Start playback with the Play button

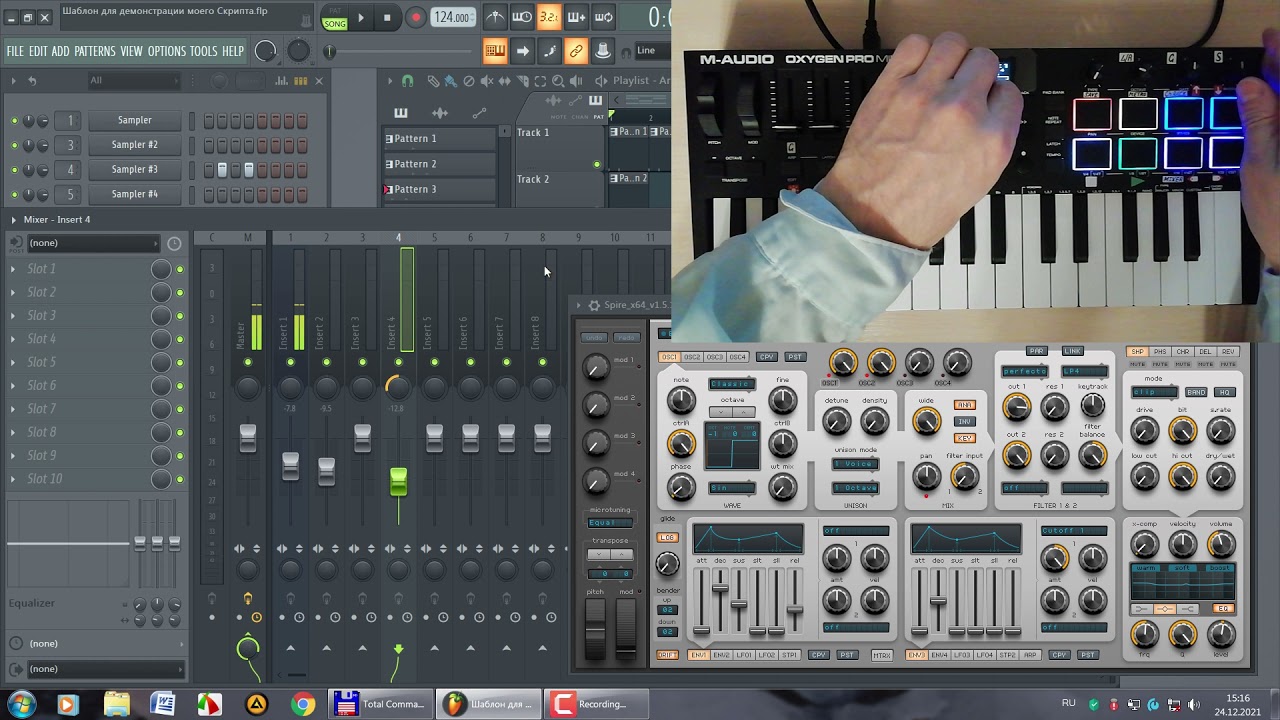point(361,17)
